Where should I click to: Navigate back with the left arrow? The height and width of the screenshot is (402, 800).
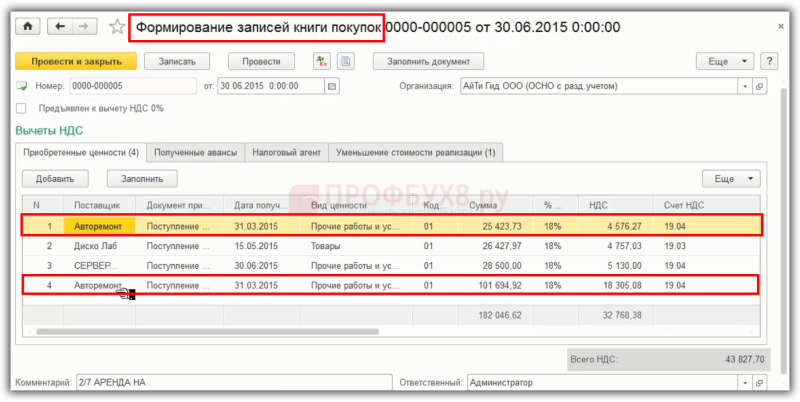click(x=60, y=26)
